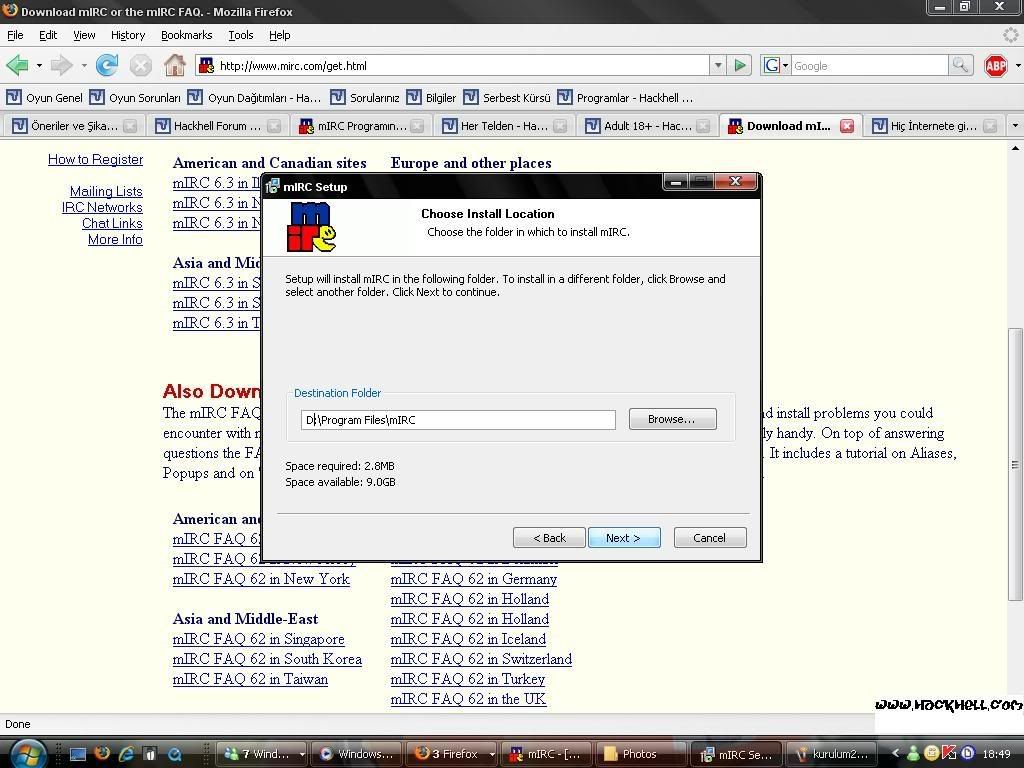The width and height of the screenshot is (1024, 768).
Task: Click the Firefox Back arrow button
Action: coord(17,65)
